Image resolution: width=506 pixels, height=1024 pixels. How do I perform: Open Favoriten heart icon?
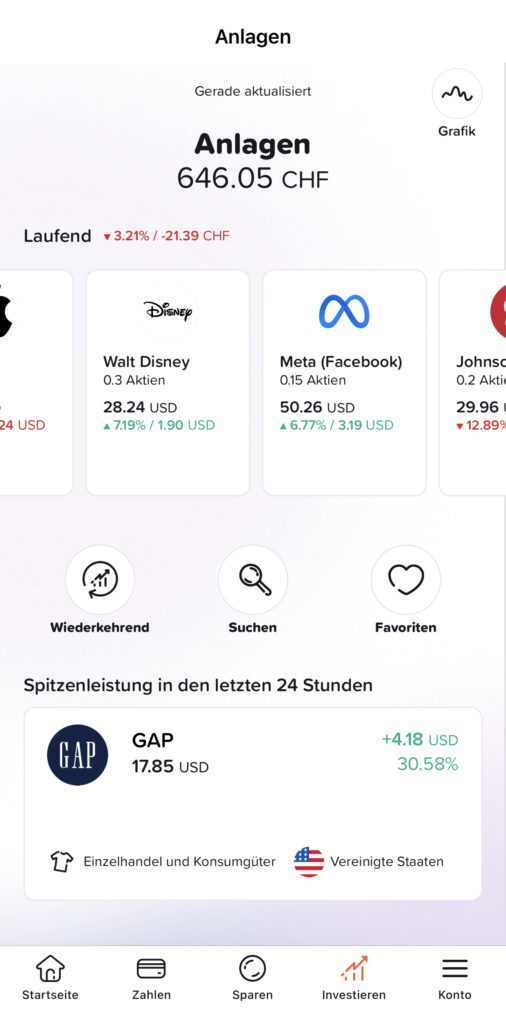click(405, 579)
